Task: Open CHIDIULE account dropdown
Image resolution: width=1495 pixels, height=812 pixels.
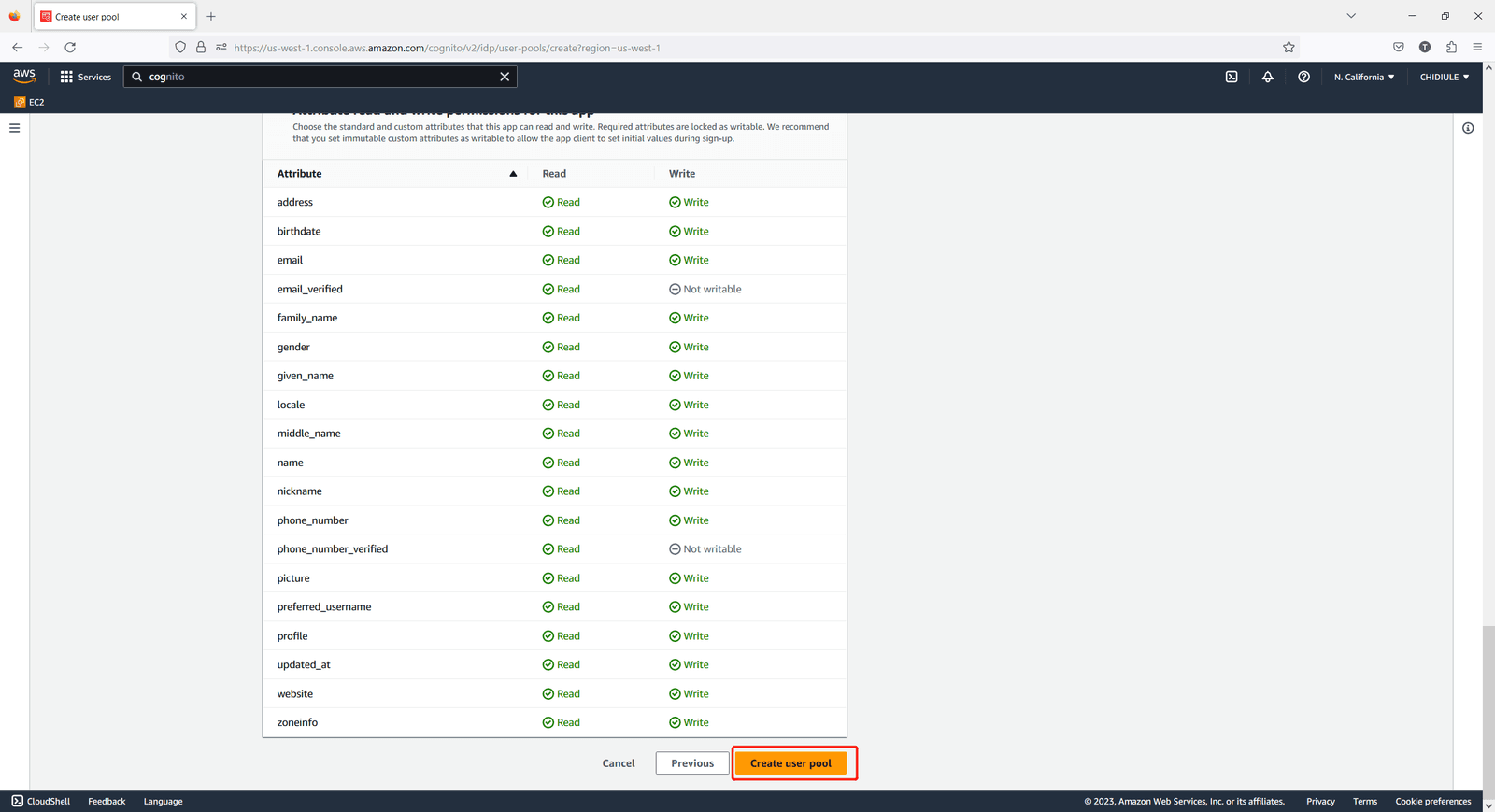Action: [1445, 77]
